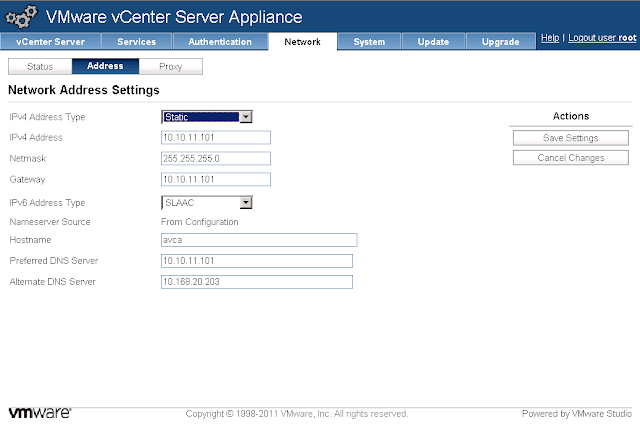Click the IPv6 Address Type dropdown arrow
Viewport: 640px width, 431px height.
pos(246,203)
